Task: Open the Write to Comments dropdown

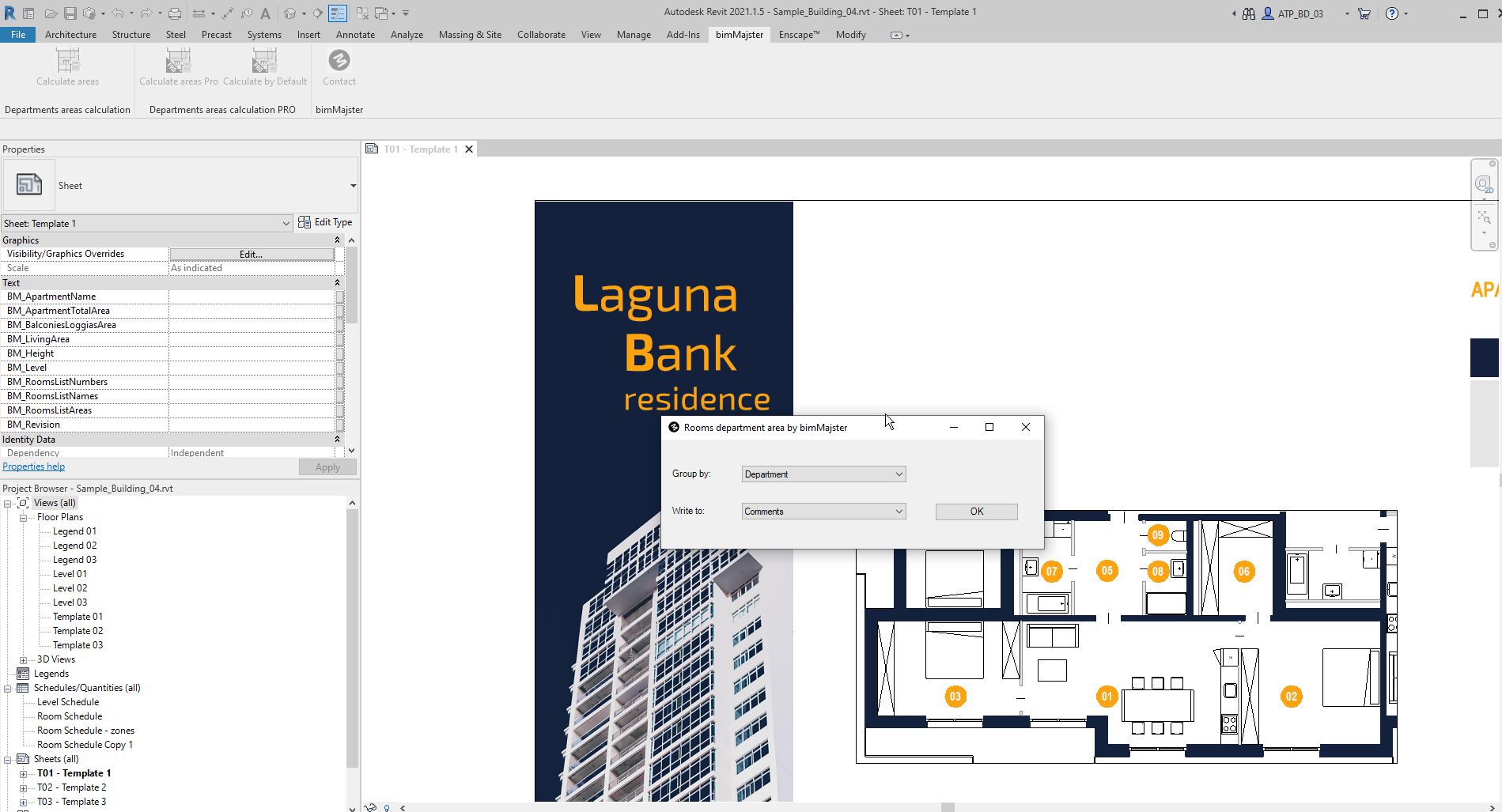Action: 823,512
